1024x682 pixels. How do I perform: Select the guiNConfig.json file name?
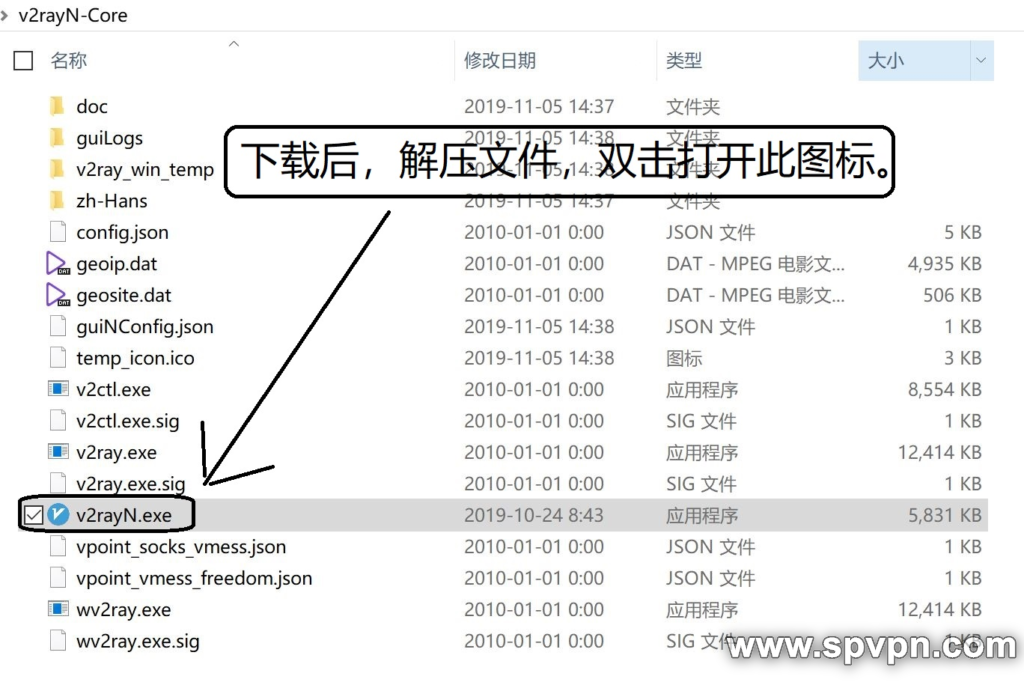(x=144, y=327)
